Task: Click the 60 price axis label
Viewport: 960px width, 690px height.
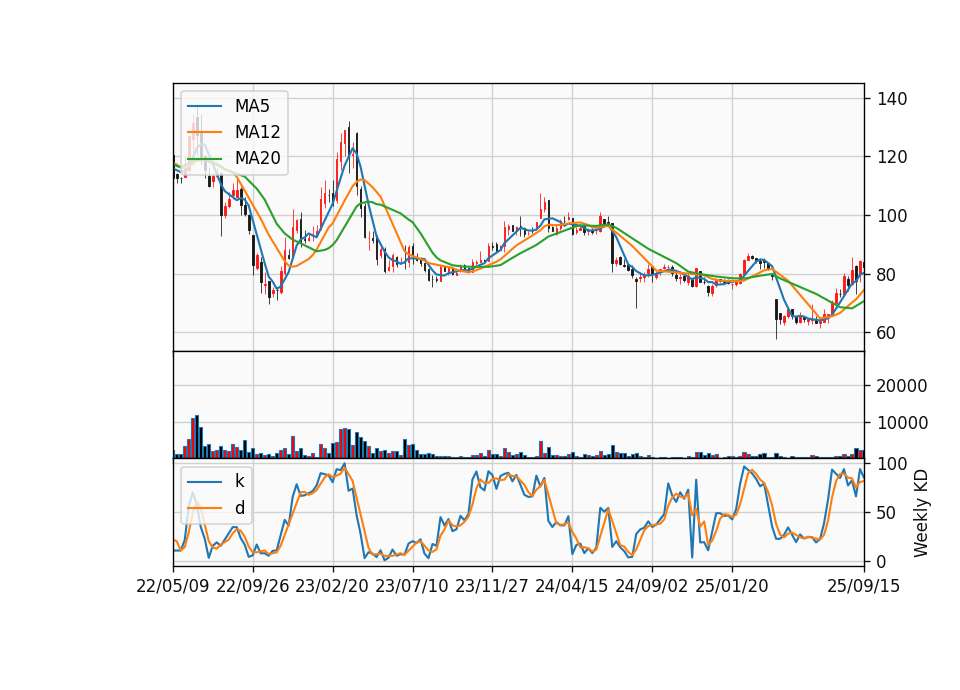Action: tap(887, 333)
